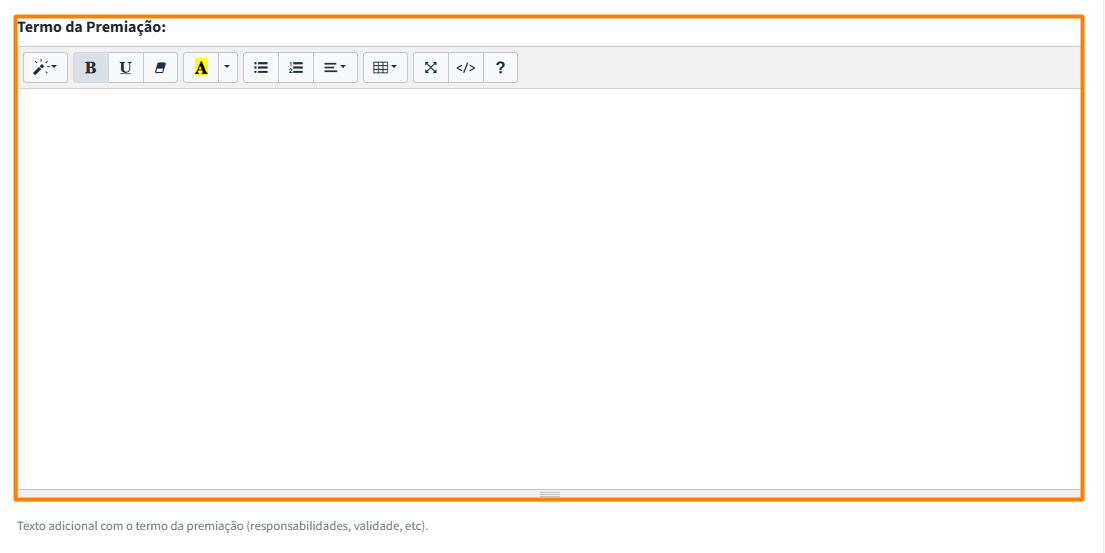Click the Termo da Premiação label
Viewport: 1105px width, 553px height.
coord(92,28)
